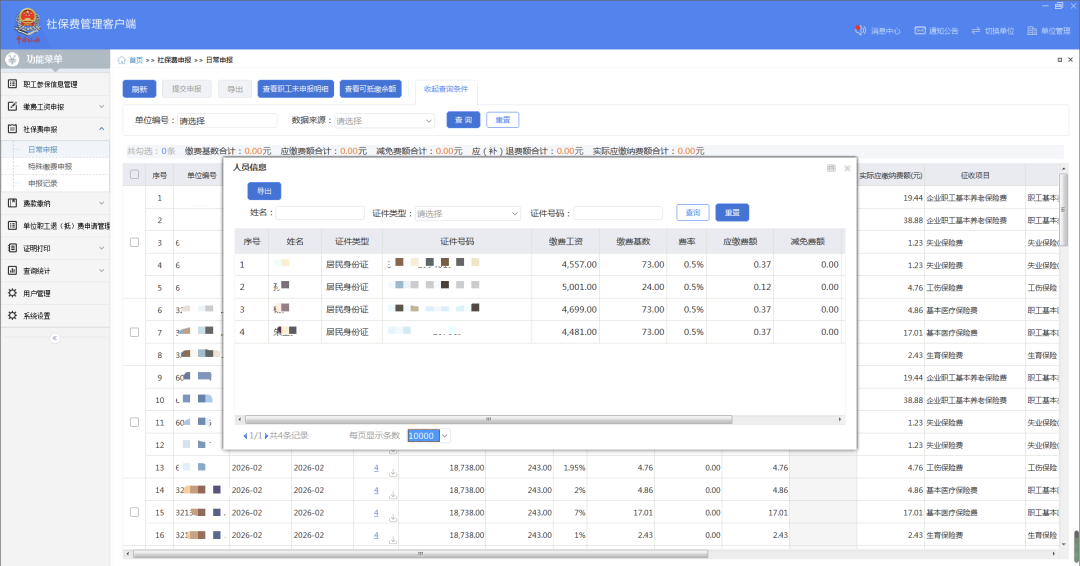This screenshot has height=566, width=1080.
Task: Click the 导出 button in the 人员信息 dialog
Action: point(264,191)
